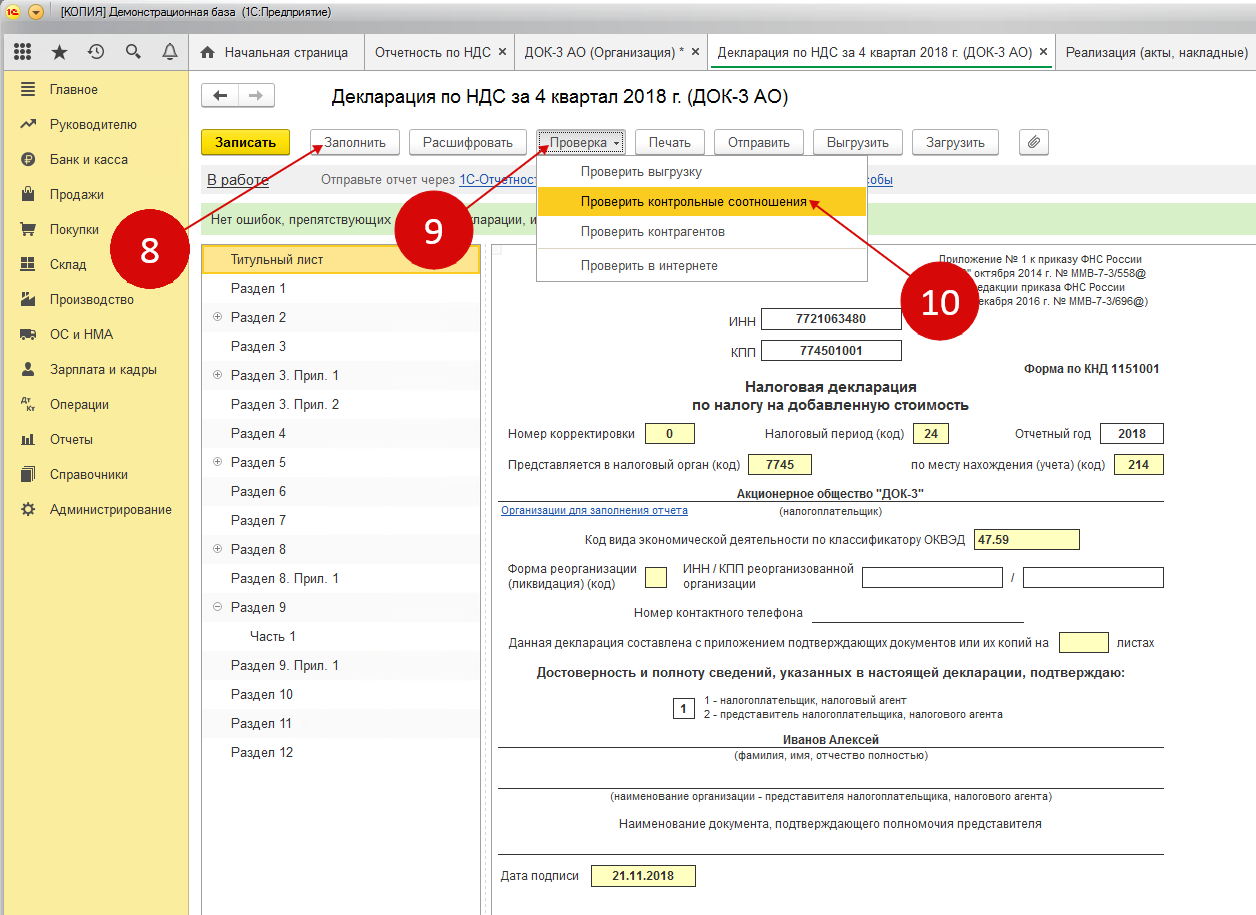The width and height of the screenshot is (1256, 915).
Task: Open the Notifications bell icon
Action: coord(170,52)
